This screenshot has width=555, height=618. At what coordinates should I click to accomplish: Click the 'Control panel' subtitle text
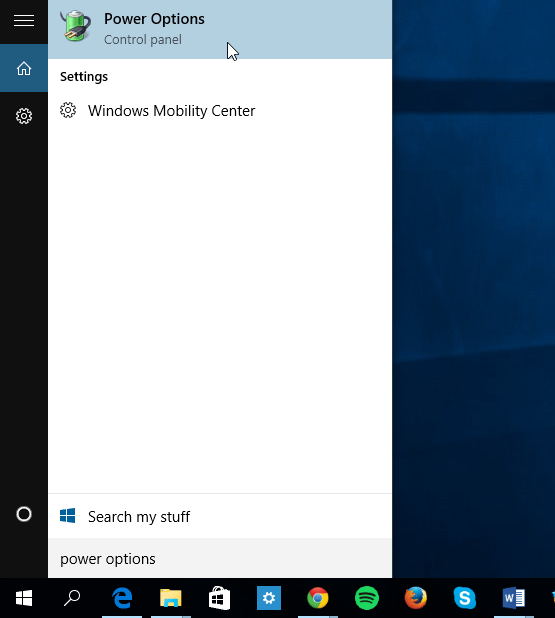[x=143, y=39]
